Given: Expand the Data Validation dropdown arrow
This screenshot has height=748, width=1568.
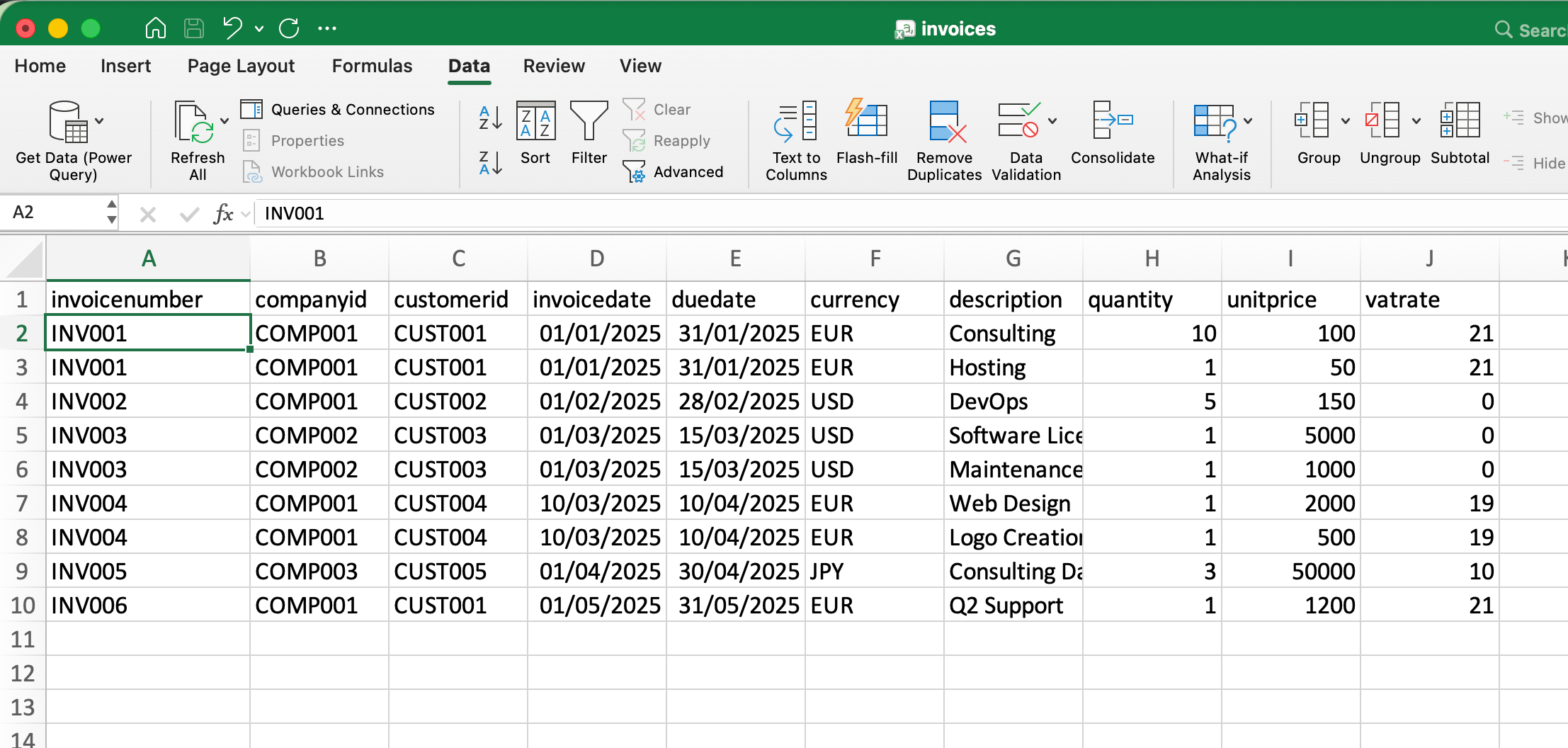Looking at the screenshot, I should point(1052,120).
